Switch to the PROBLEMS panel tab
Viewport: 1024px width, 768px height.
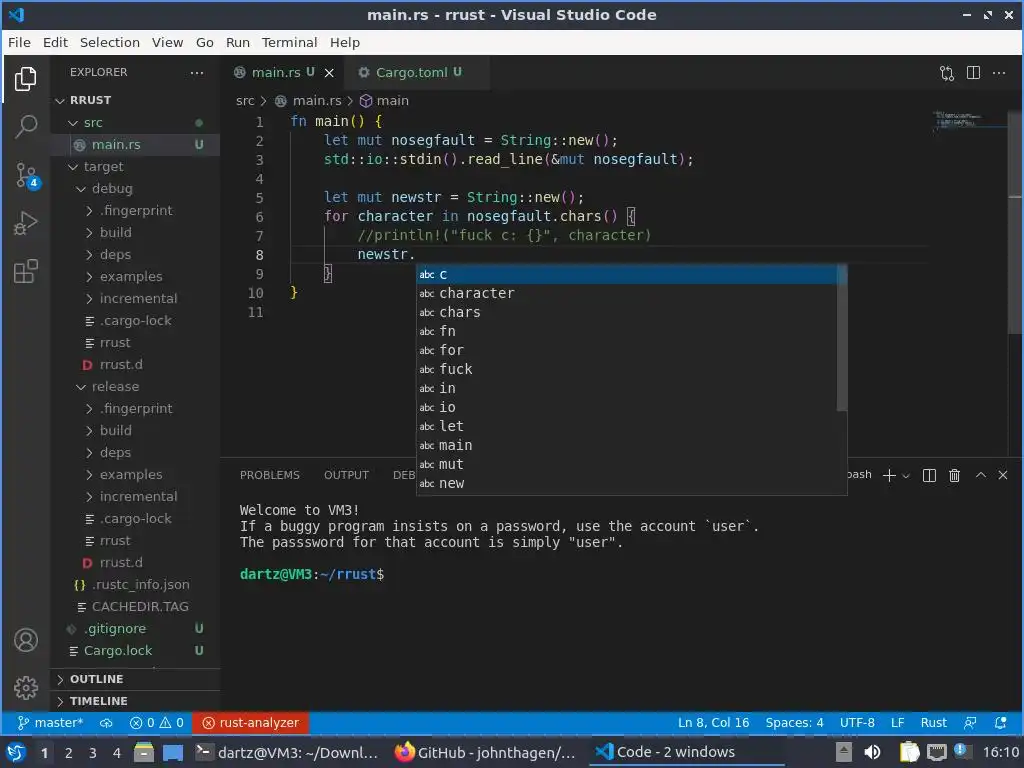coord(270,475)
